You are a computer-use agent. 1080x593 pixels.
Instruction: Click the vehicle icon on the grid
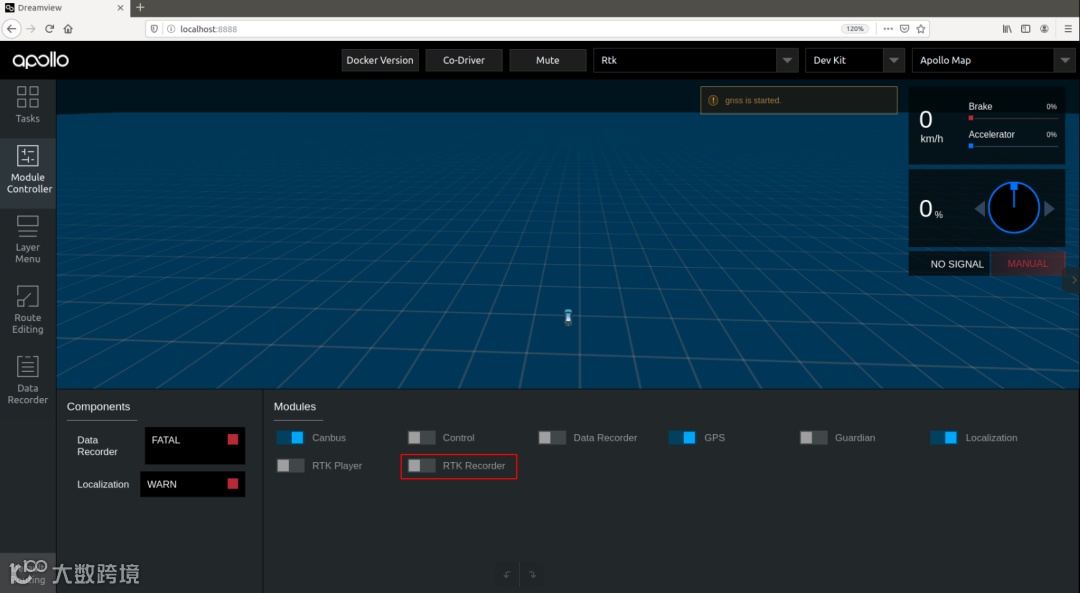pyautogui.click(x=568, y=317)
